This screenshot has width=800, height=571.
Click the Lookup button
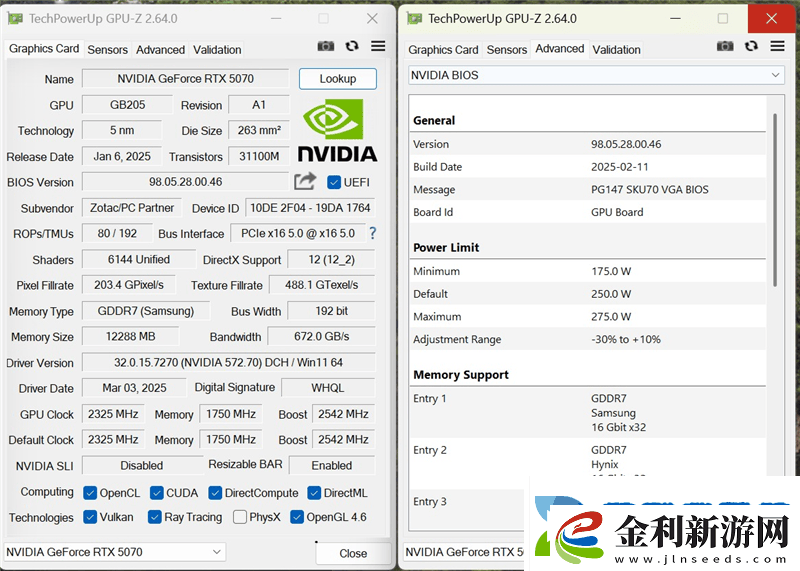(338, 79)
